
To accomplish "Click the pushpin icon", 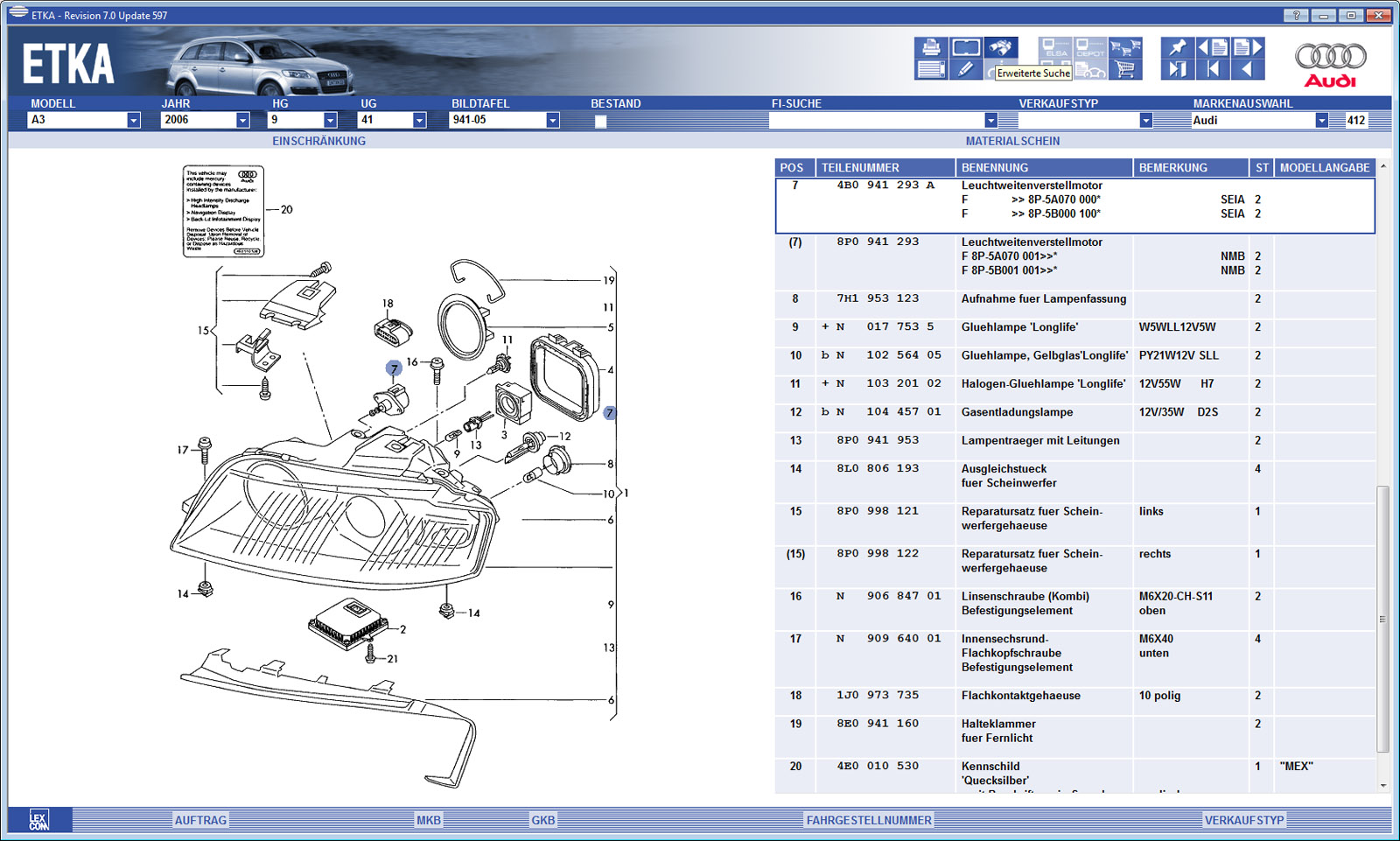I will [x=1178, y=47].
